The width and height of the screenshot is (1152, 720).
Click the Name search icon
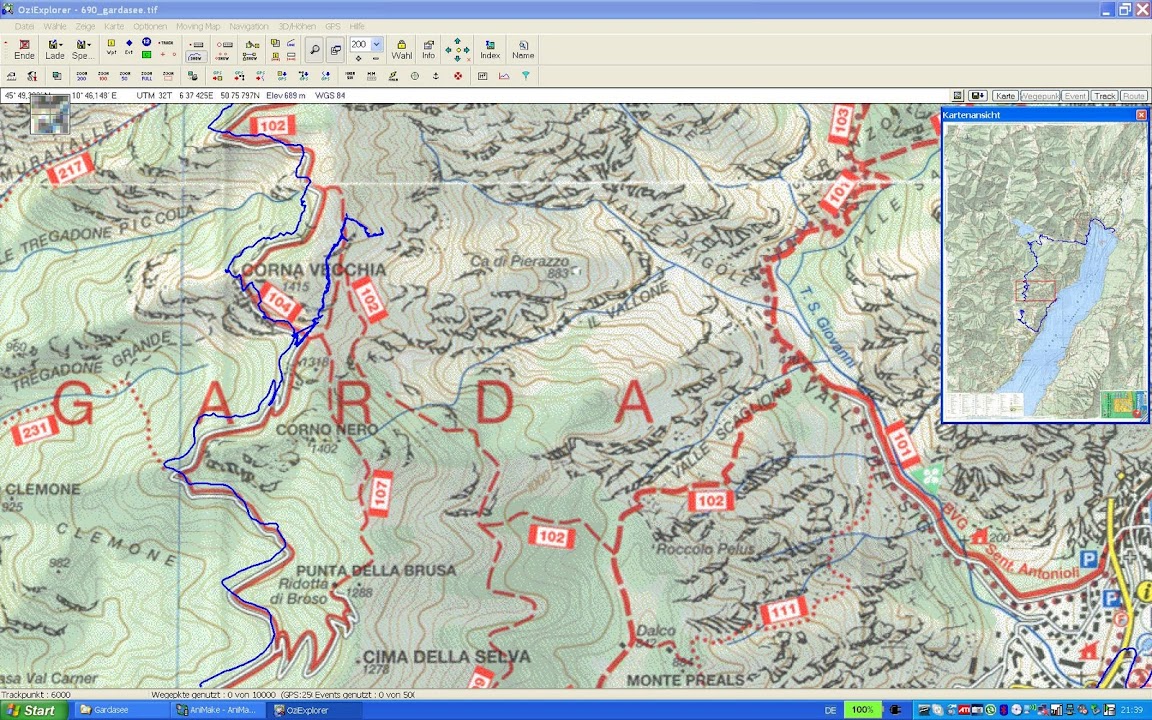point(523,49)
